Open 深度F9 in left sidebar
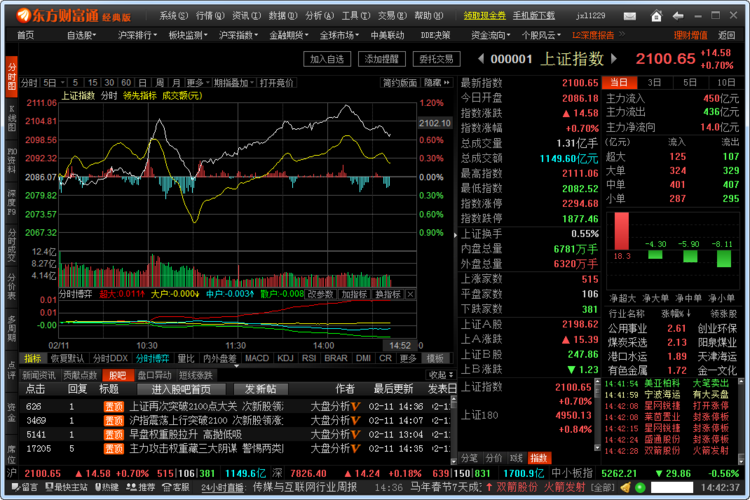Screen dimensions: 750x500 11,202
